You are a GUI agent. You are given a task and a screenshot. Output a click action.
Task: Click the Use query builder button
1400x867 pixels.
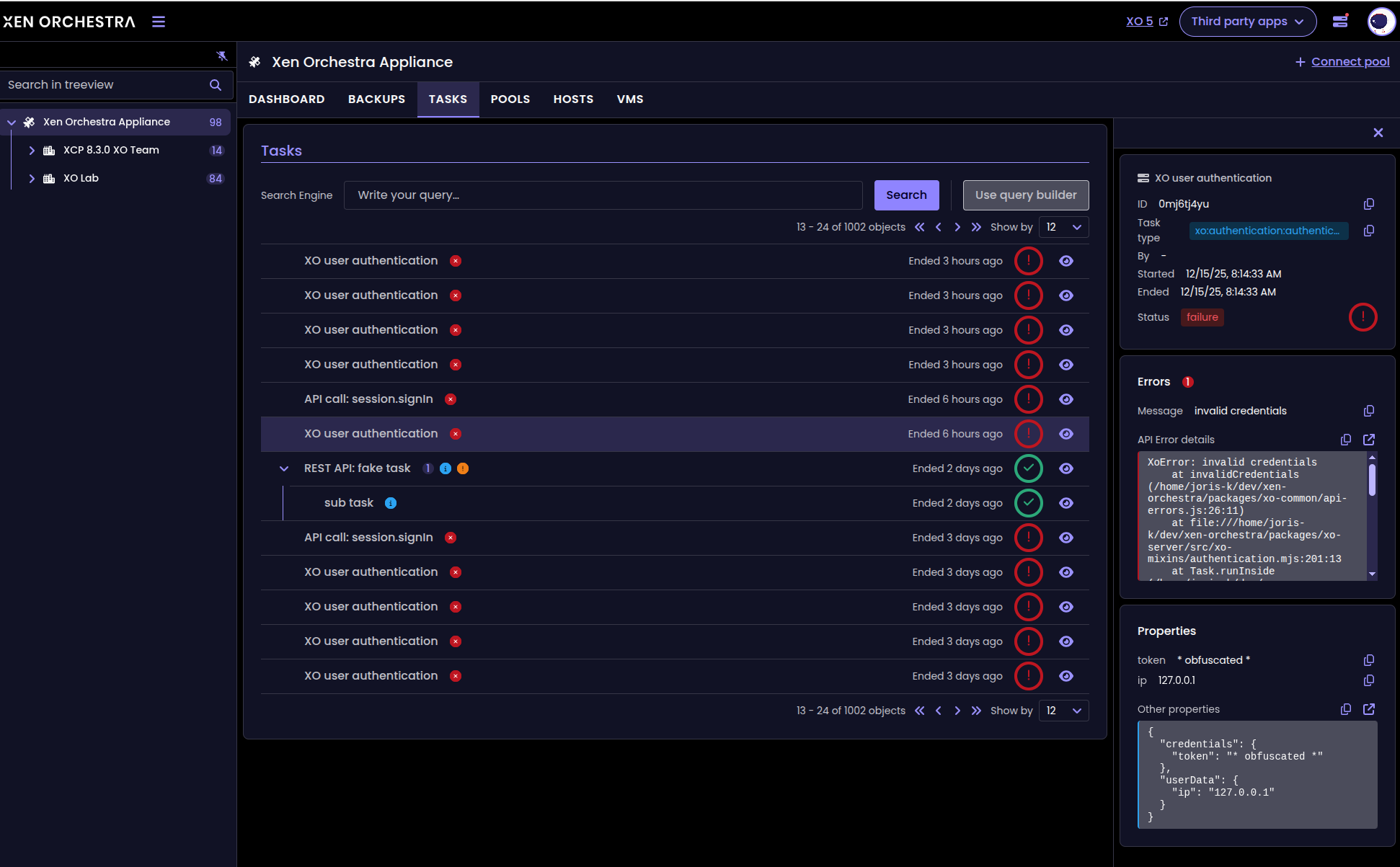(x=1025, y=195)
